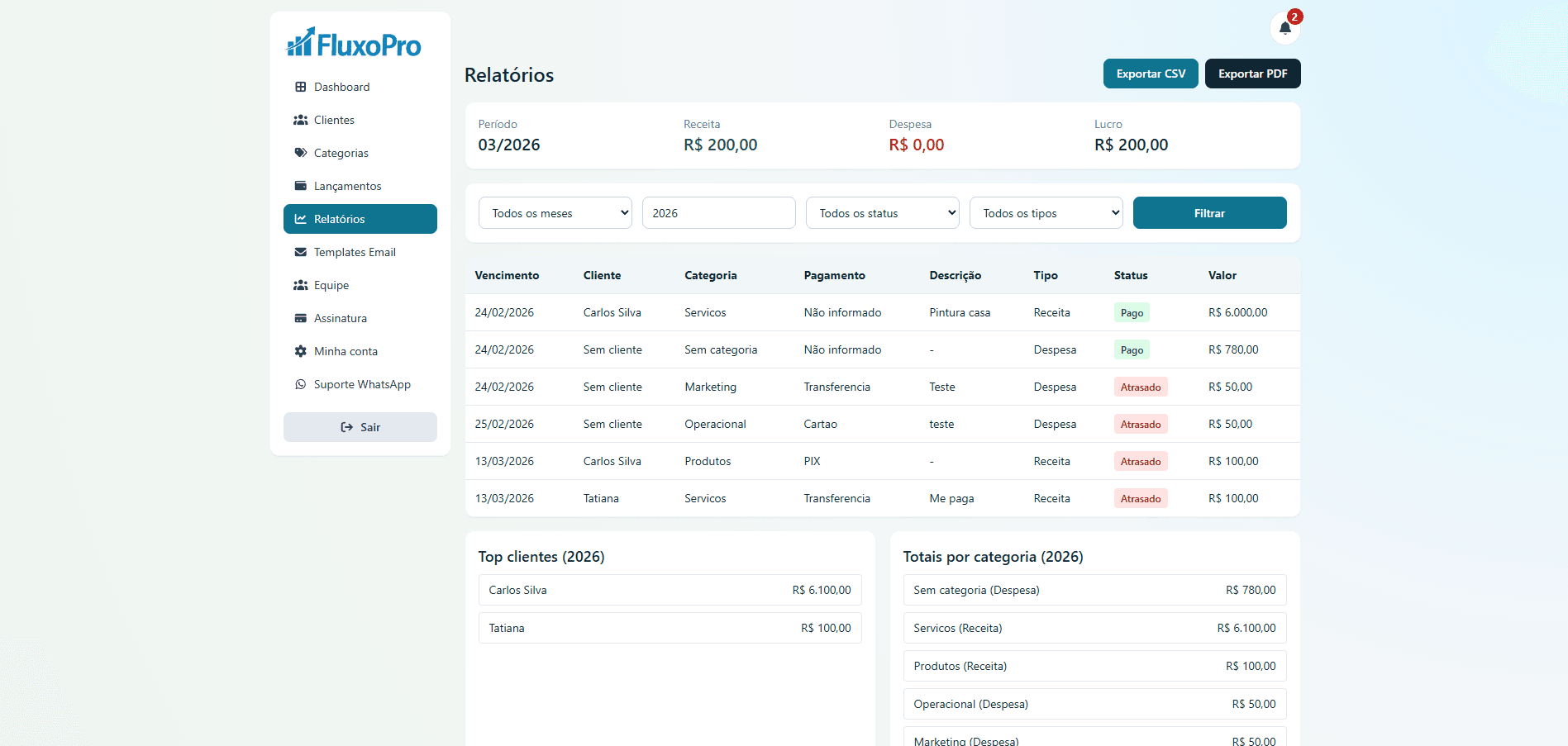Click the year input field showing 2026

tap(718, 213)
